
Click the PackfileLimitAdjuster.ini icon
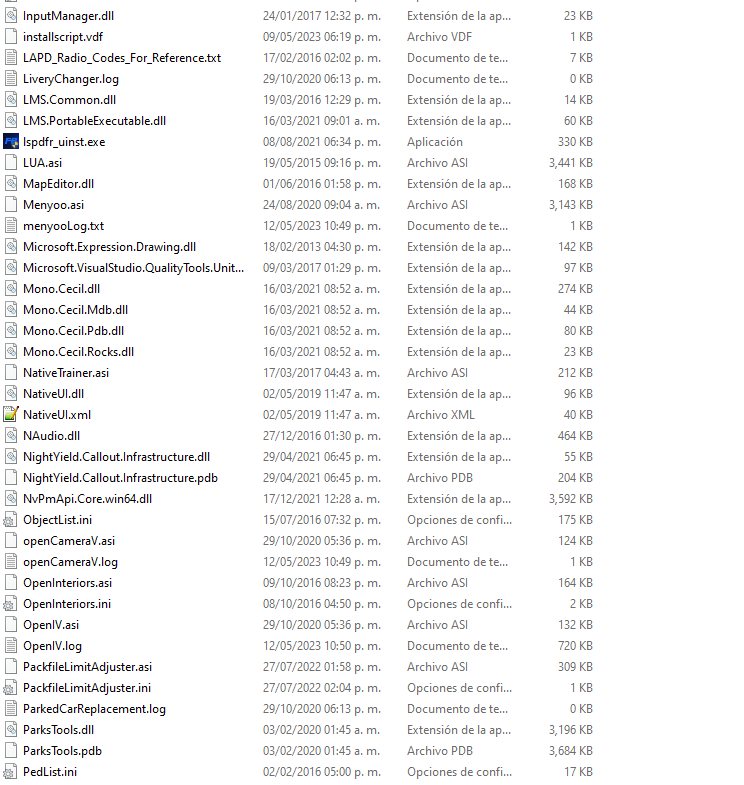pos(11,688)
